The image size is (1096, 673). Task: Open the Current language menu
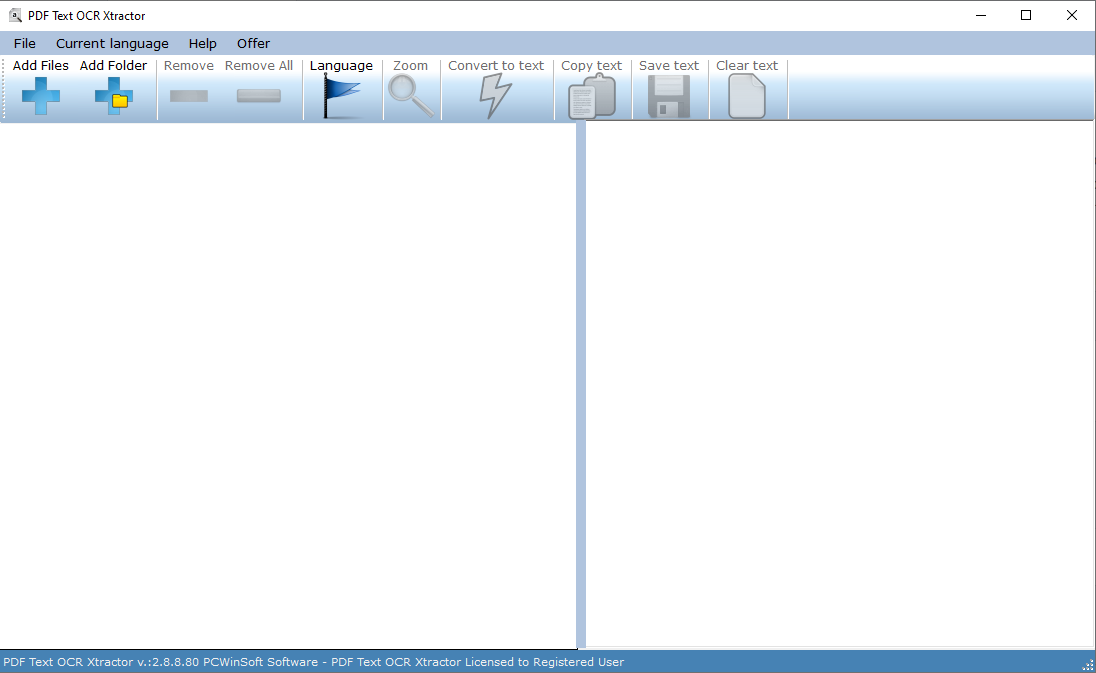coord(112,43)
